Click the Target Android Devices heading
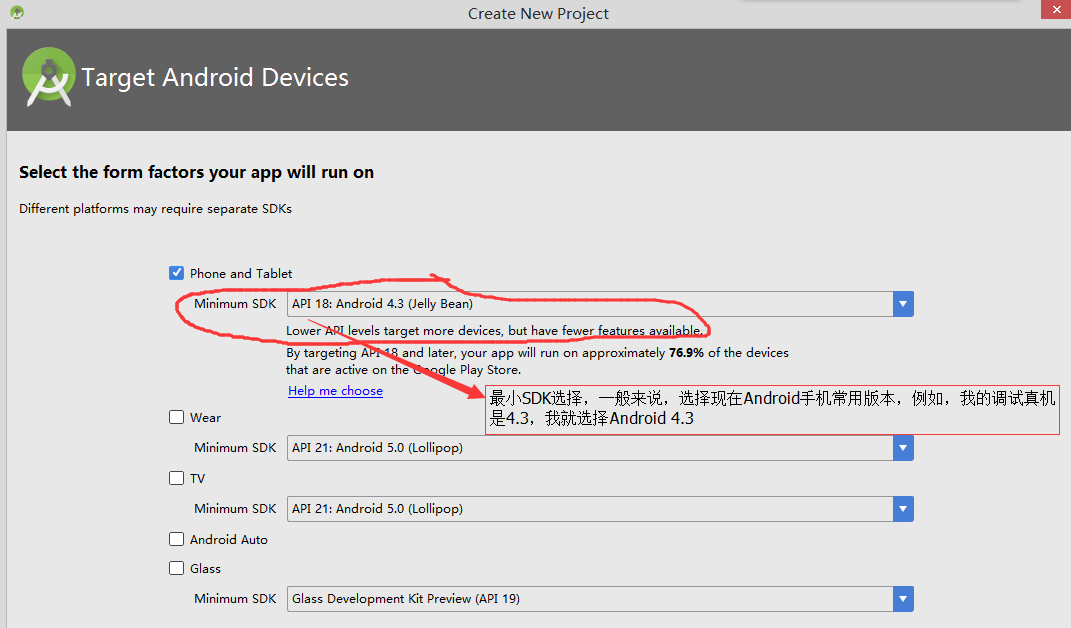The width and height of the screenshot is (1071, 628). coord(215,77)
